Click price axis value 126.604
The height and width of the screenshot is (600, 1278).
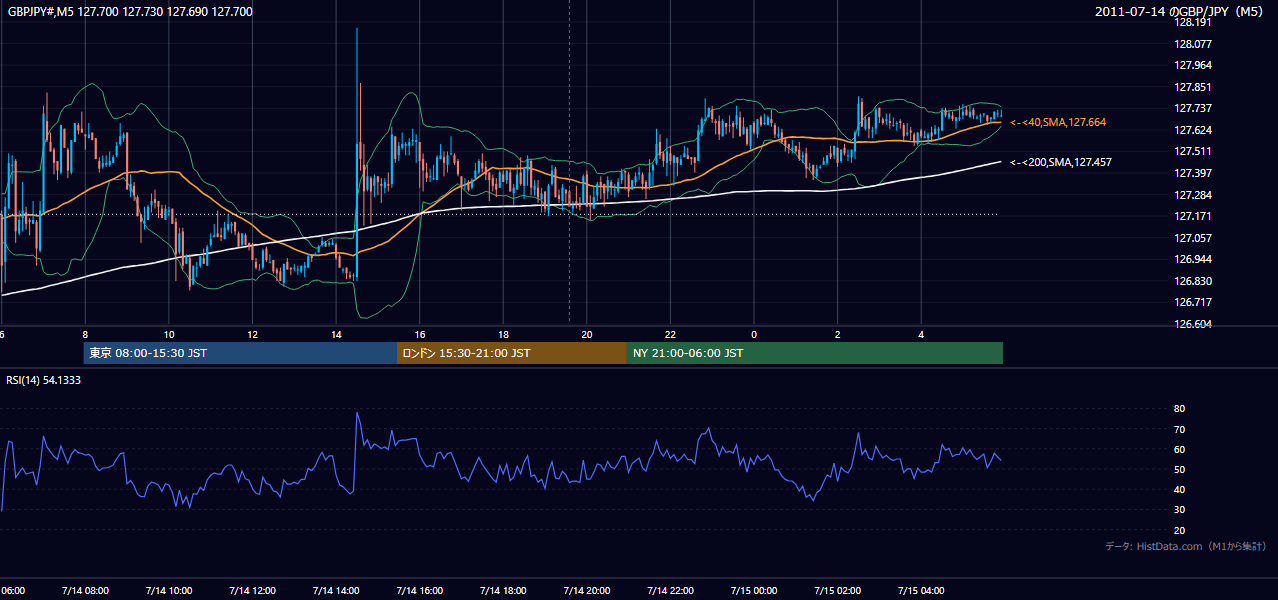click(x=1192, y=325)
